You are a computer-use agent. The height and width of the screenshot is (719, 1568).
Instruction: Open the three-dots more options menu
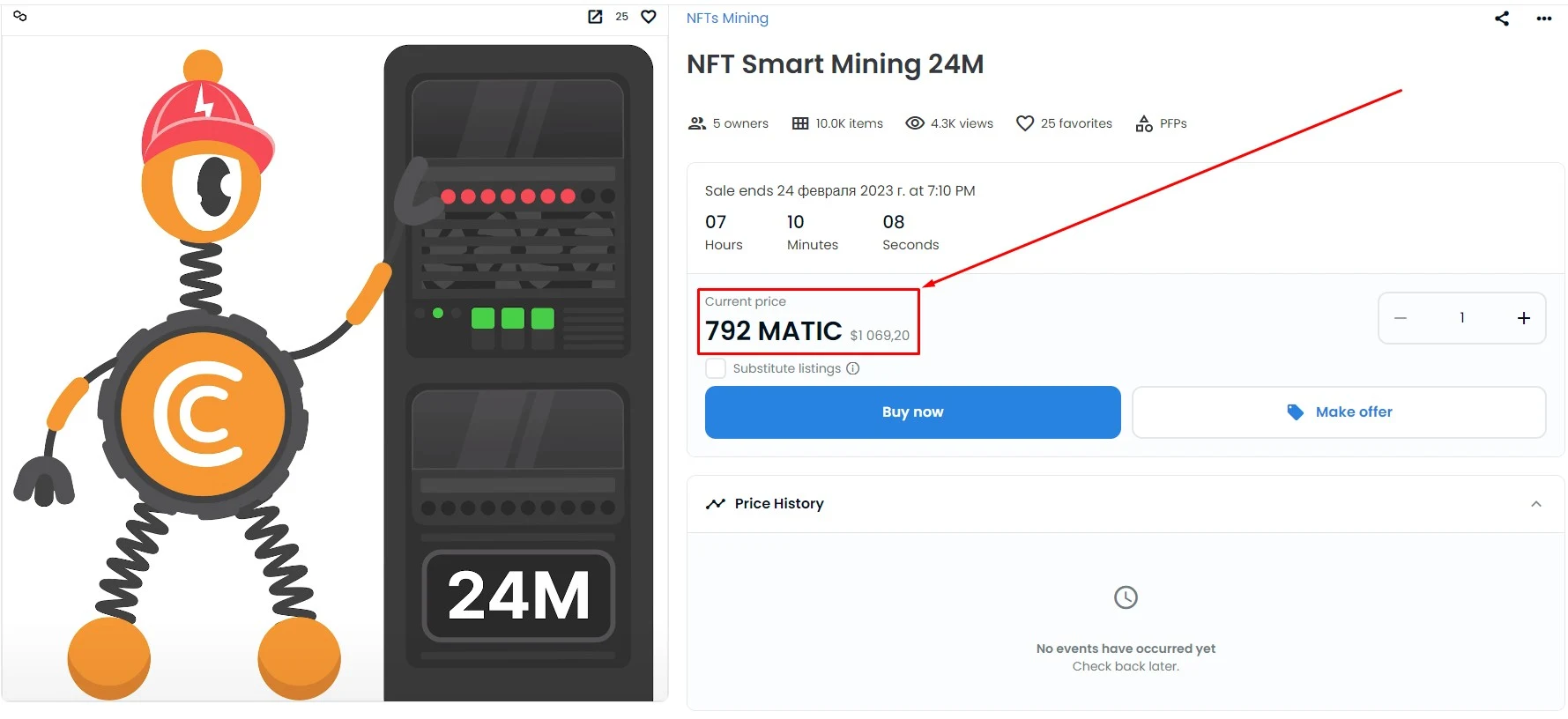coord(1544,19)
